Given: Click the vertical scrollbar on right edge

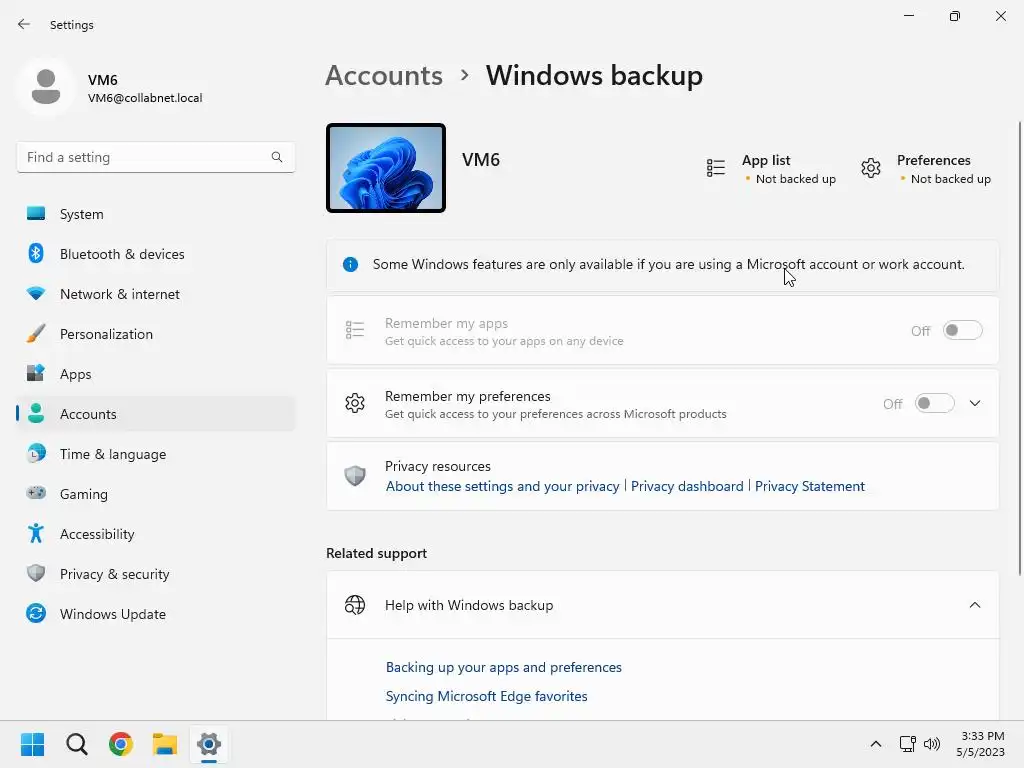Looking at the screenshot, I should coord(1019,347).
